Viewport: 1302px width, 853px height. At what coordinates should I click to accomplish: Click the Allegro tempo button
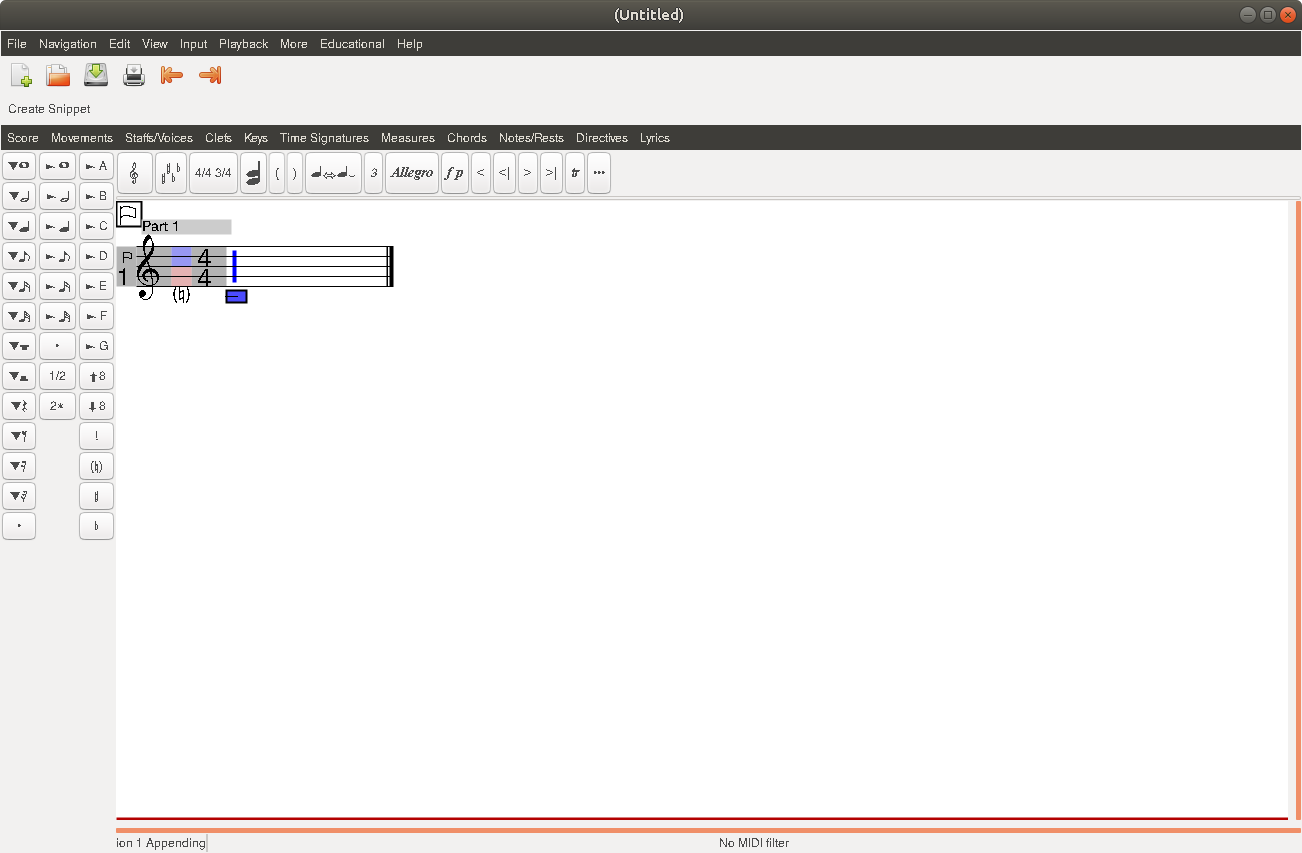pyautogui.click(x=412, y=173)
